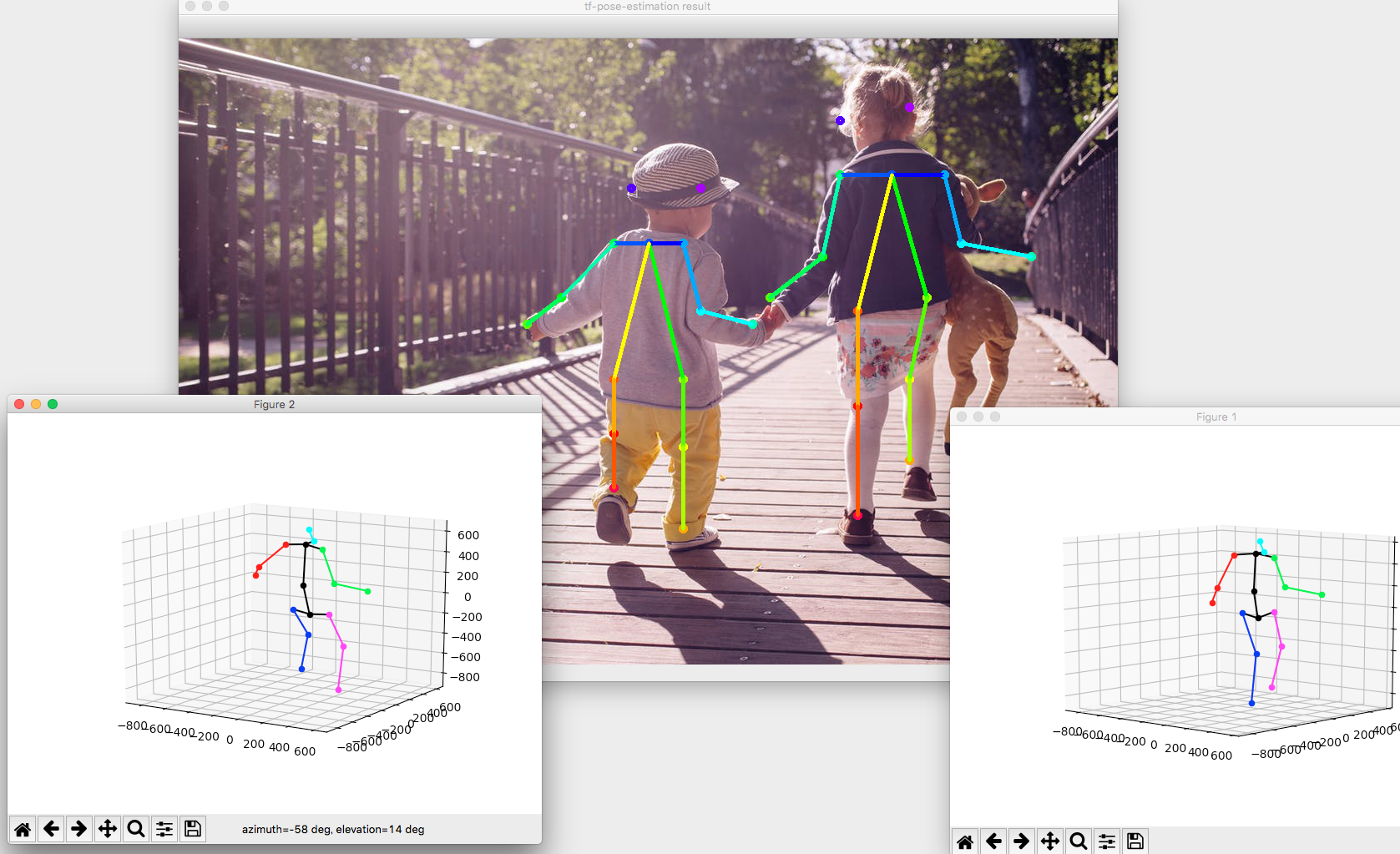Open Figure 1's subplot configuration tool

pyautogui.click(x=1107, y=841)
